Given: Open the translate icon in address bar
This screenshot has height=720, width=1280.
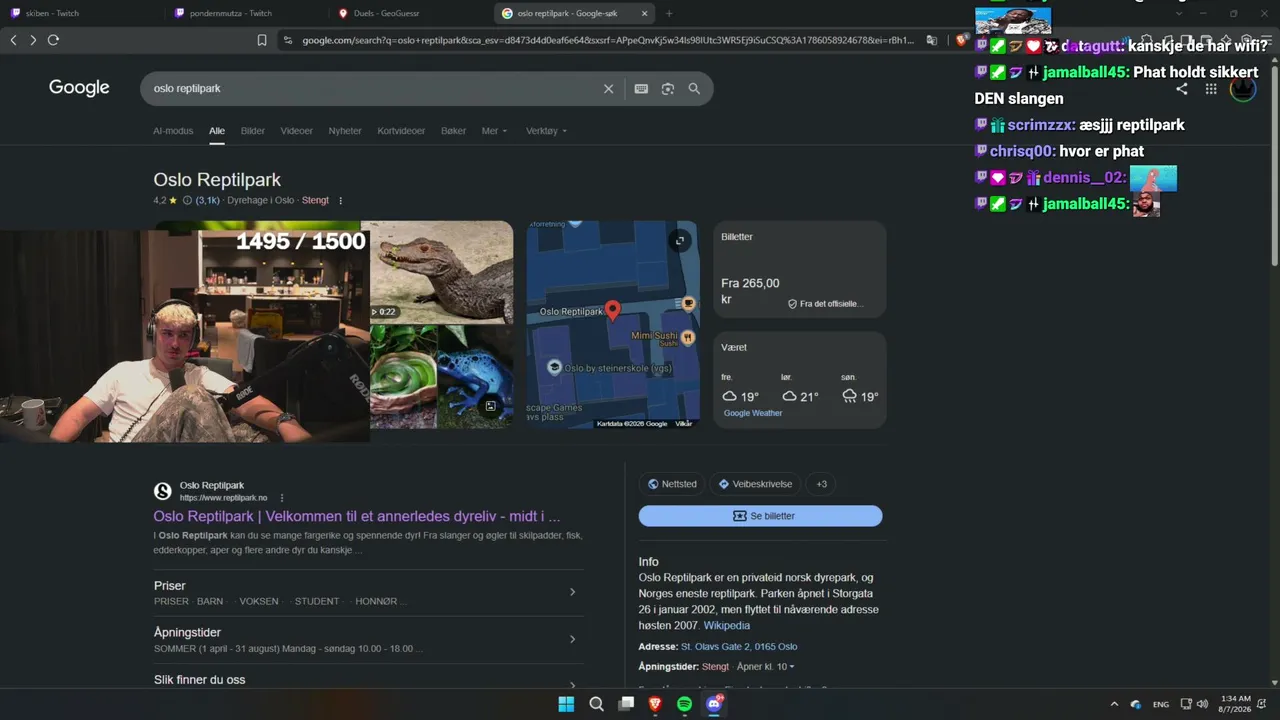Looking at the screenshot, I should tap(932, 40).
